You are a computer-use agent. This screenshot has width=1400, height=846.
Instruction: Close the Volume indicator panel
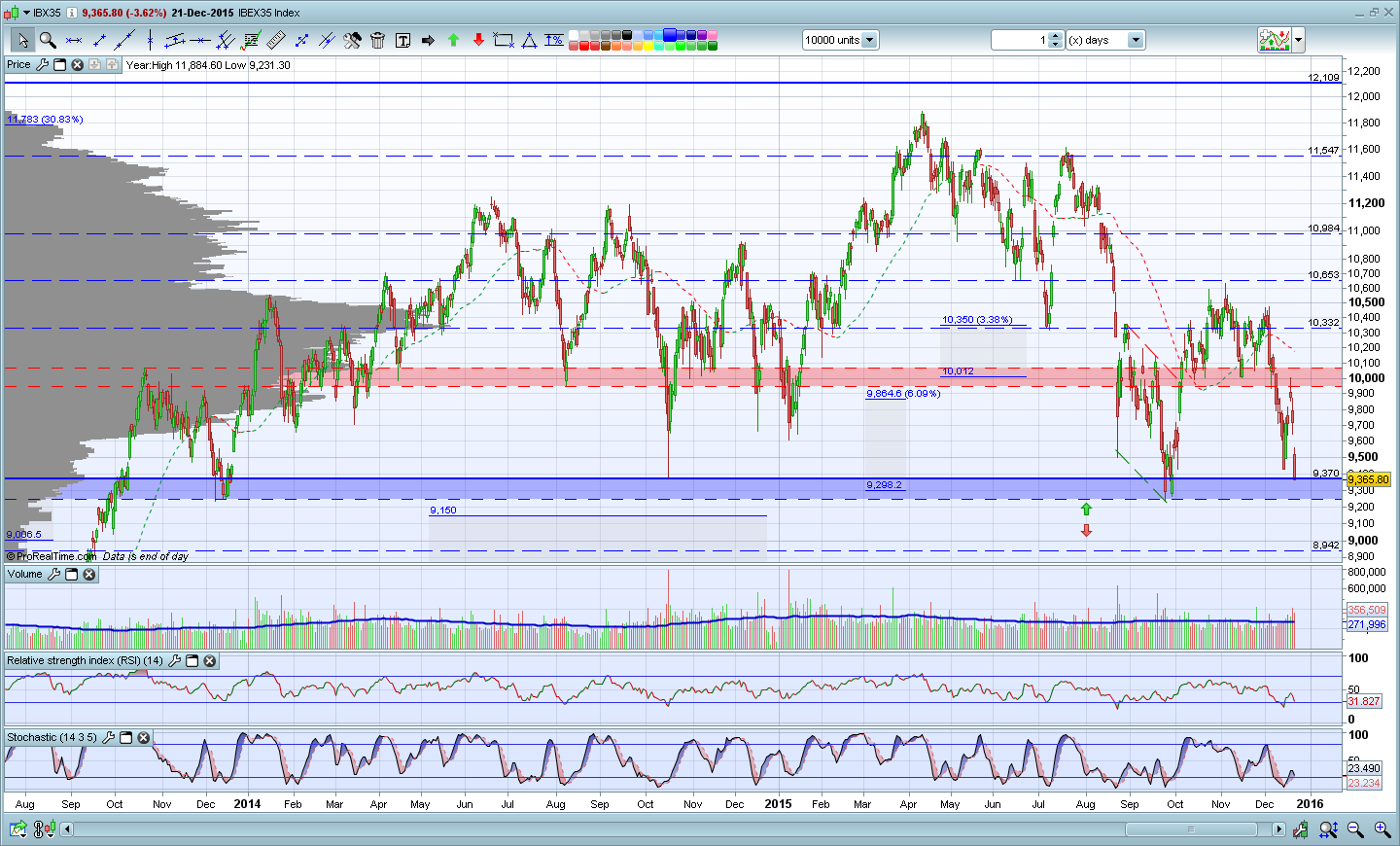[x=88, y=575]
